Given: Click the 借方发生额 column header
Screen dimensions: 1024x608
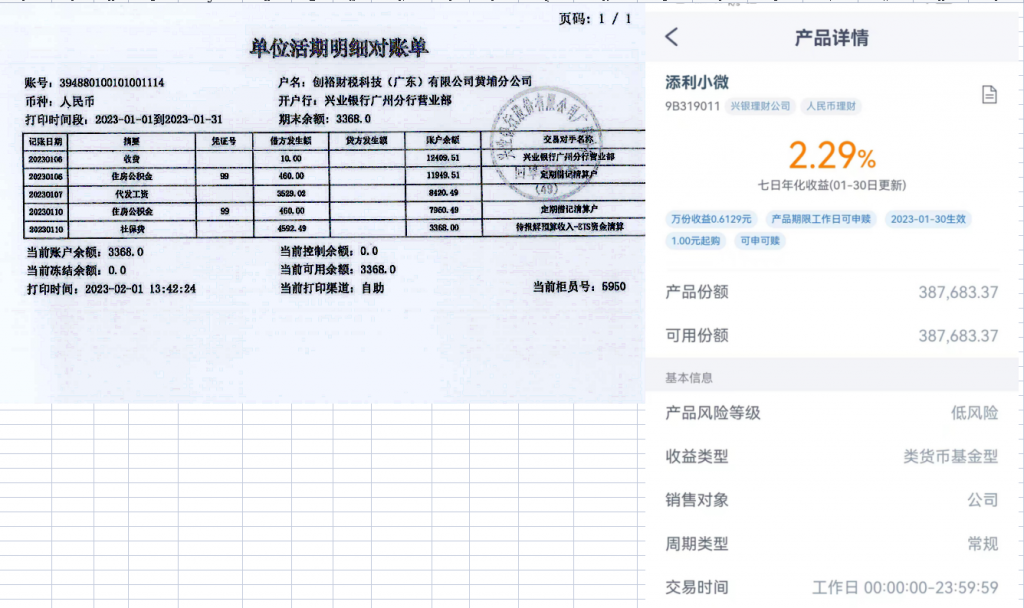Looking at the screenshot, I should click(x=291, y=141).
